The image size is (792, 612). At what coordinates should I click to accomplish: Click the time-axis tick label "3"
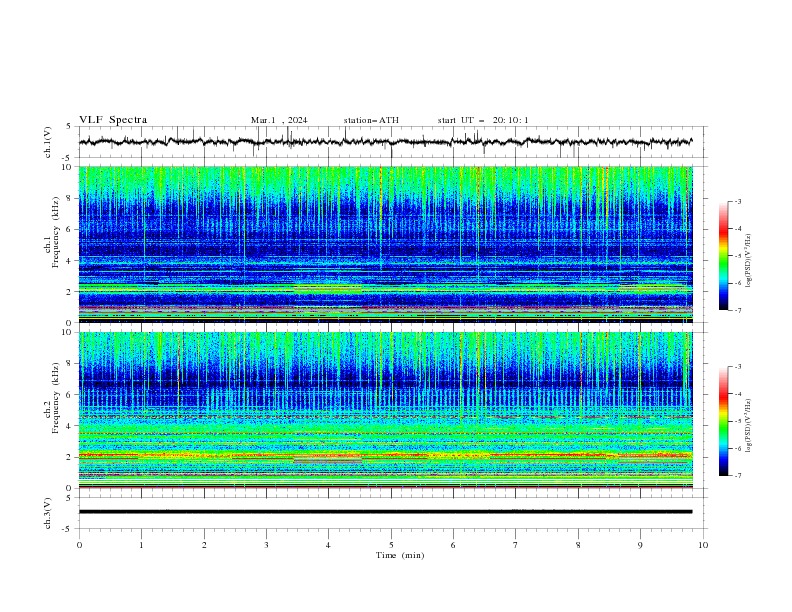click(266, 545)
